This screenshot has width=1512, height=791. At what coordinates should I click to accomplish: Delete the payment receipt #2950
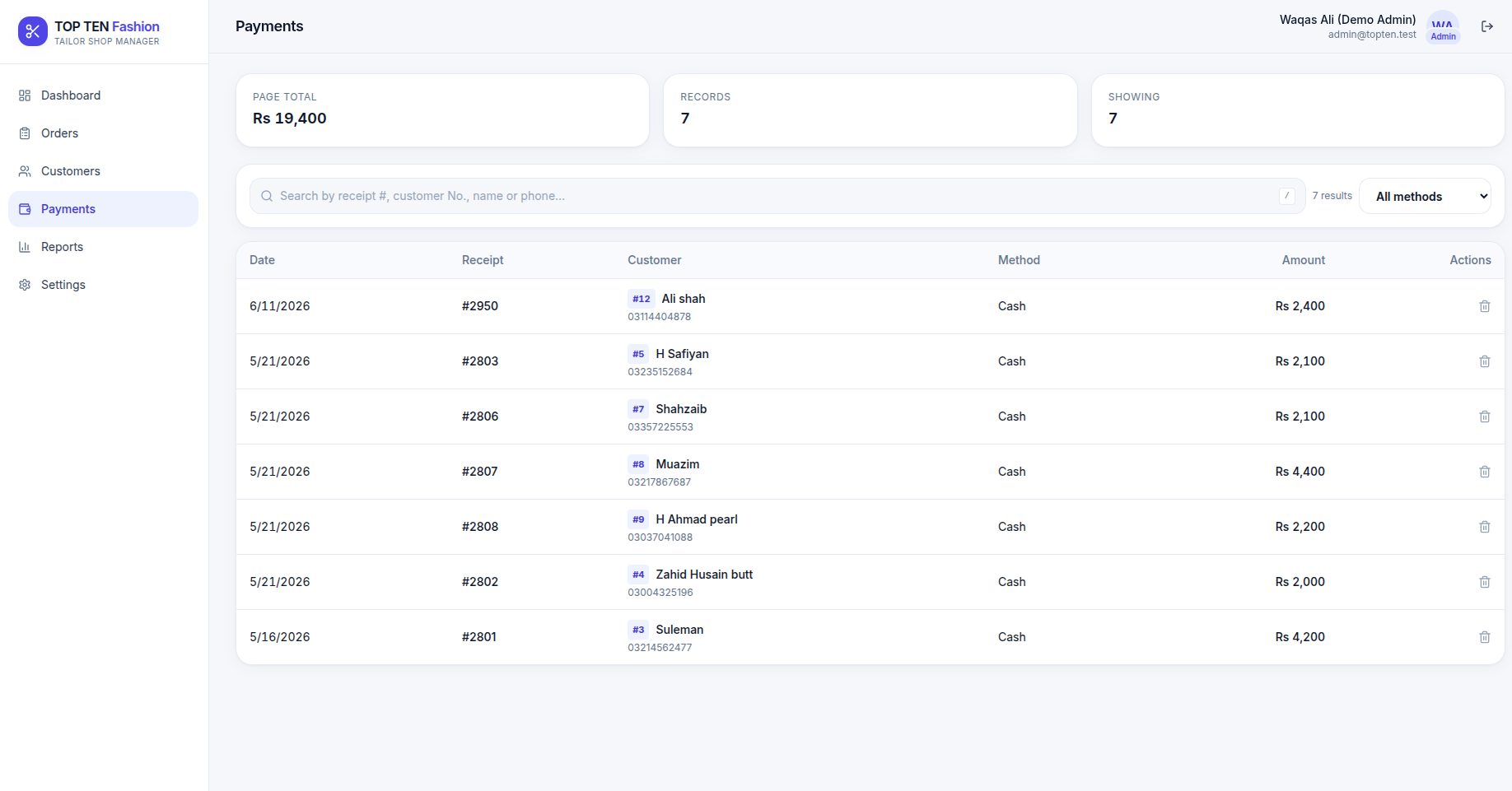pos(1485,306)
